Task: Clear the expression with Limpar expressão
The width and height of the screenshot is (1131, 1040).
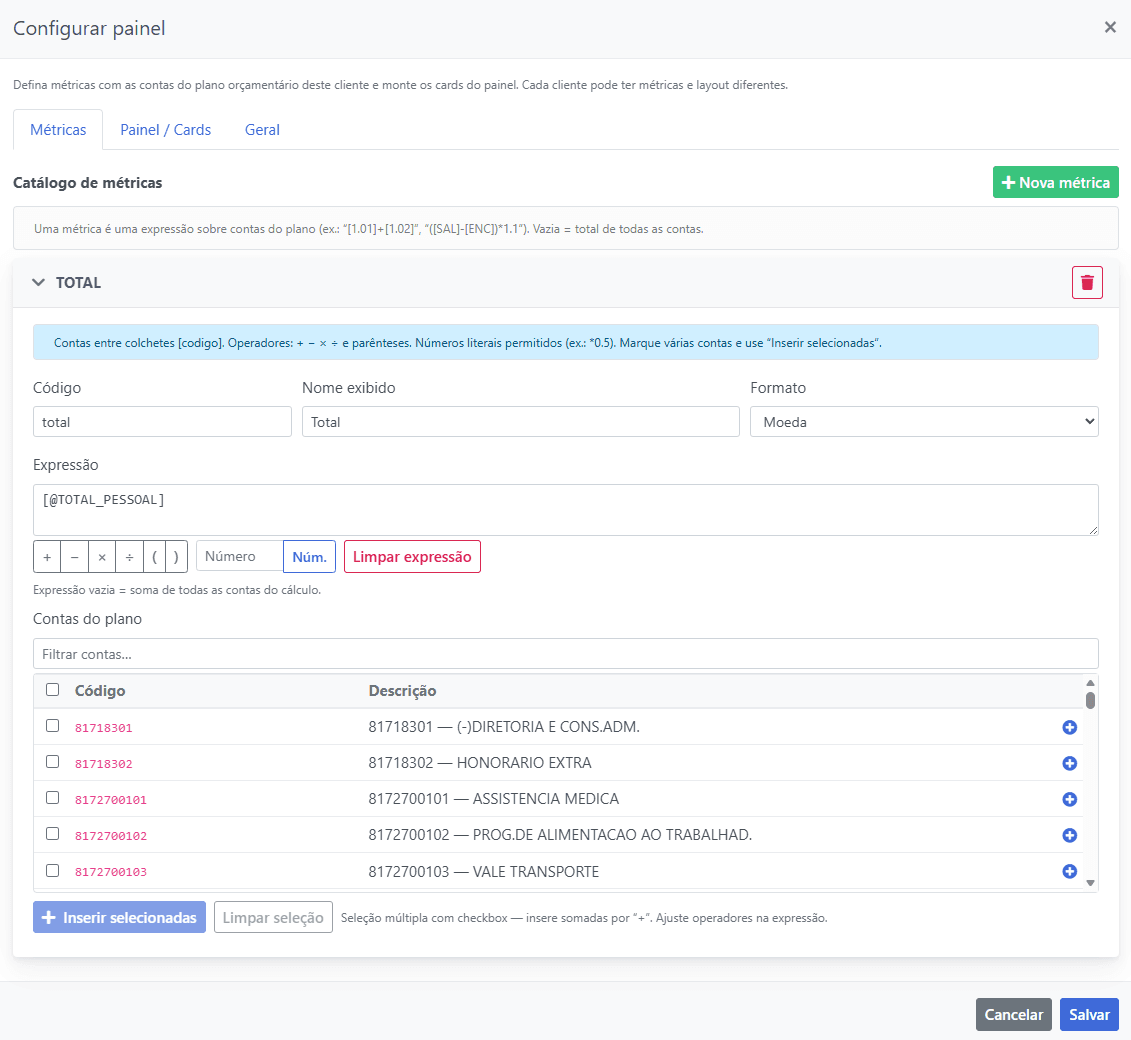Action: pyautogui.click(x=412, y=557)
